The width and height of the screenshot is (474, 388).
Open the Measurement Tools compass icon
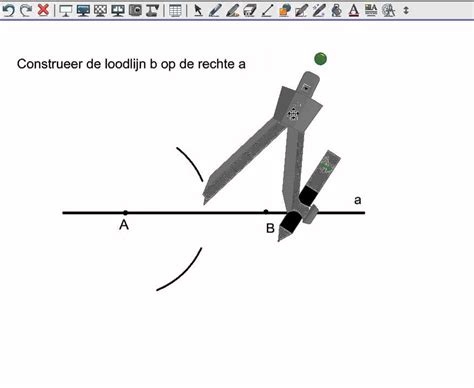tap(388, 11)
